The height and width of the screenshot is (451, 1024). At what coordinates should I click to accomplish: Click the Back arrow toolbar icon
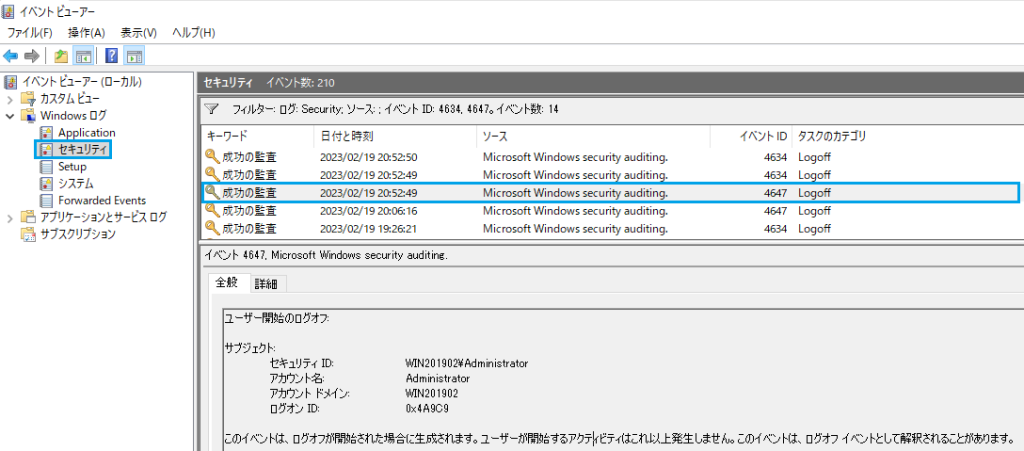[x=10, y=56]
